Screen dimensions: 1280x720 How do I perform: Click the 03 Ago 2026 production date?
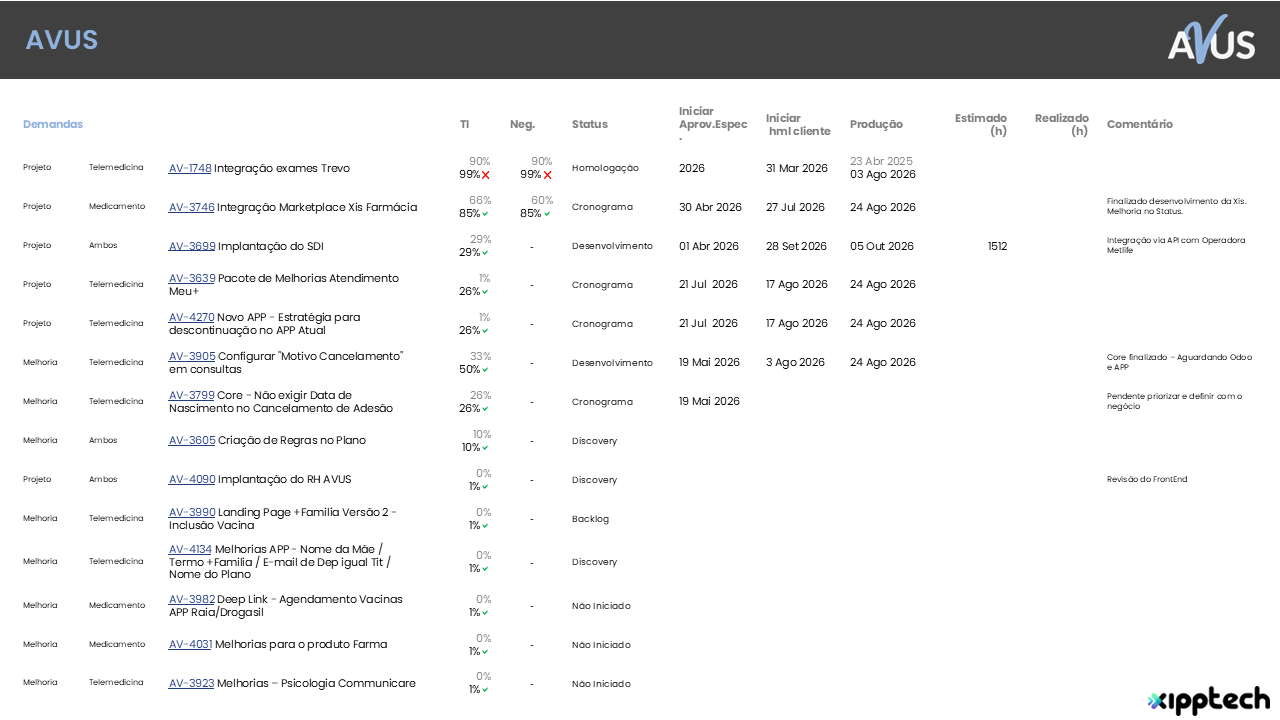[x=883, y=174]
